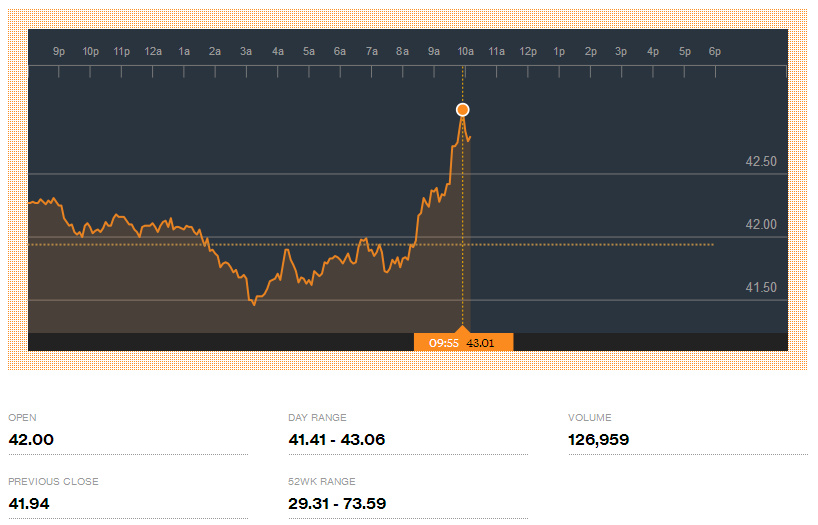Select the 10a tick on time axis
The width and height of the screenshot is (818, 525).
(x=465, y=51)
